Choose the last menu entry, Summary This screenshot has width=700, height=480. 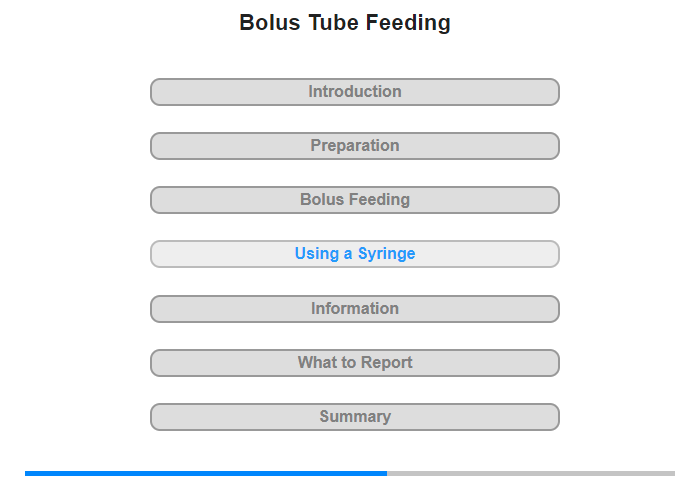point(354,417)
